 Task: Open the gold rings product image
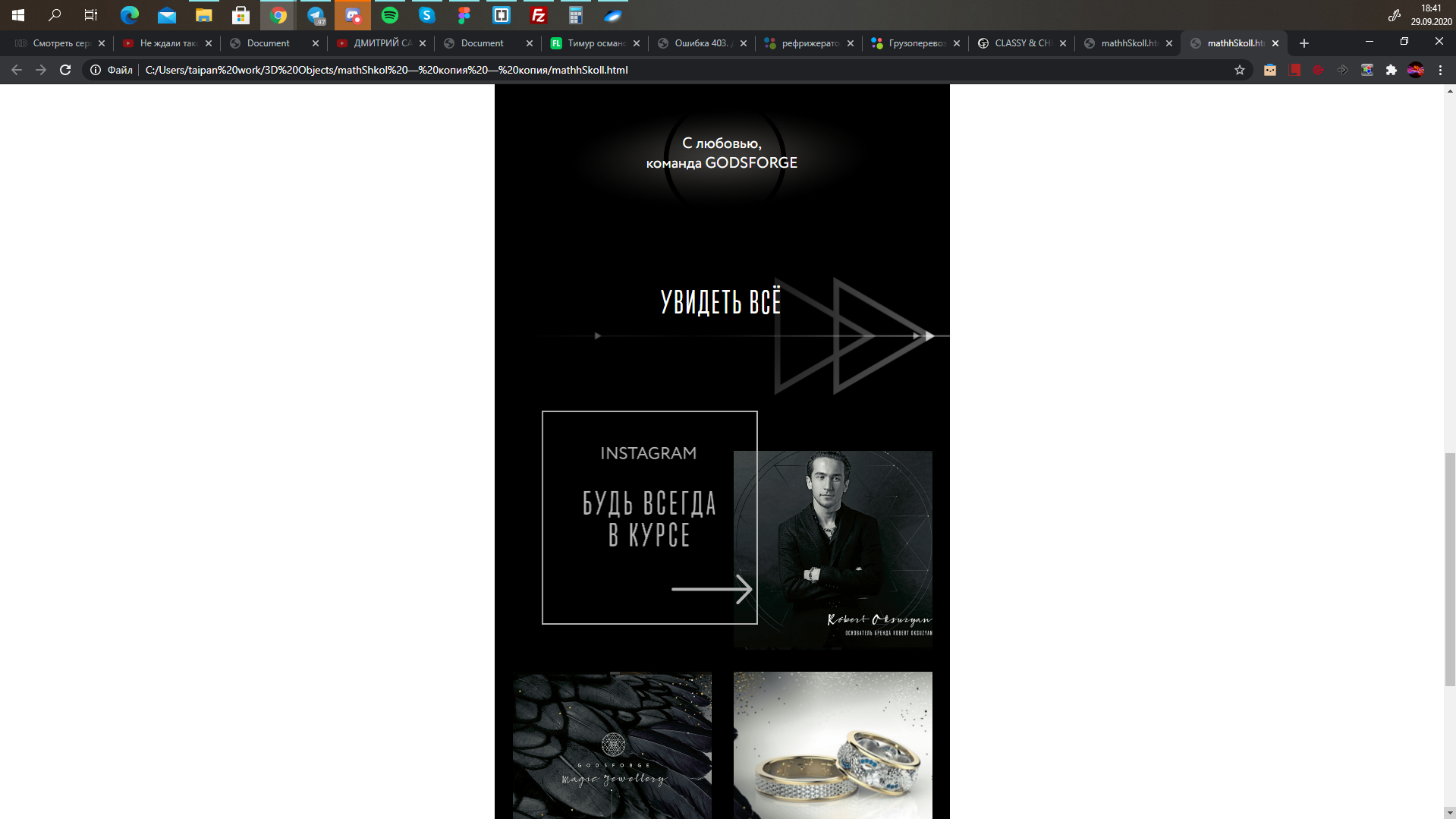click(832, 745)
